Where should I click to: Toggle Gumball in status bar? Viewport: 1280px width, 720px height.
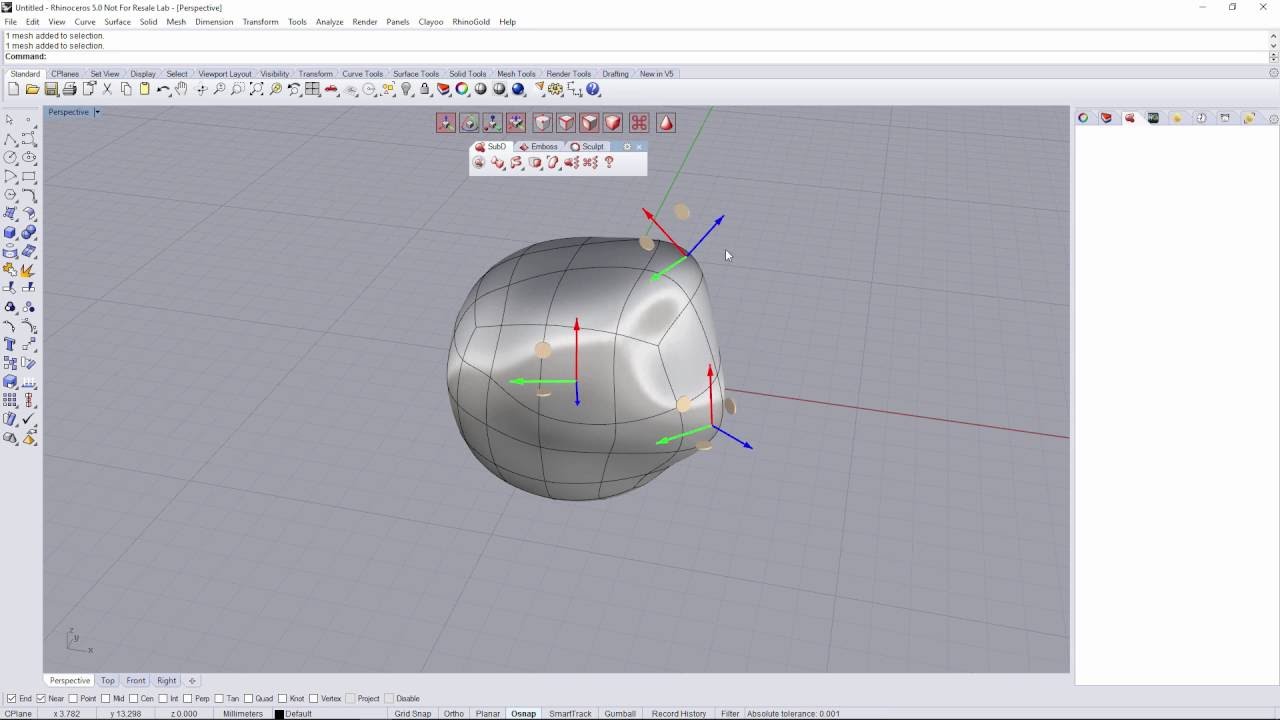coord(620,714)
